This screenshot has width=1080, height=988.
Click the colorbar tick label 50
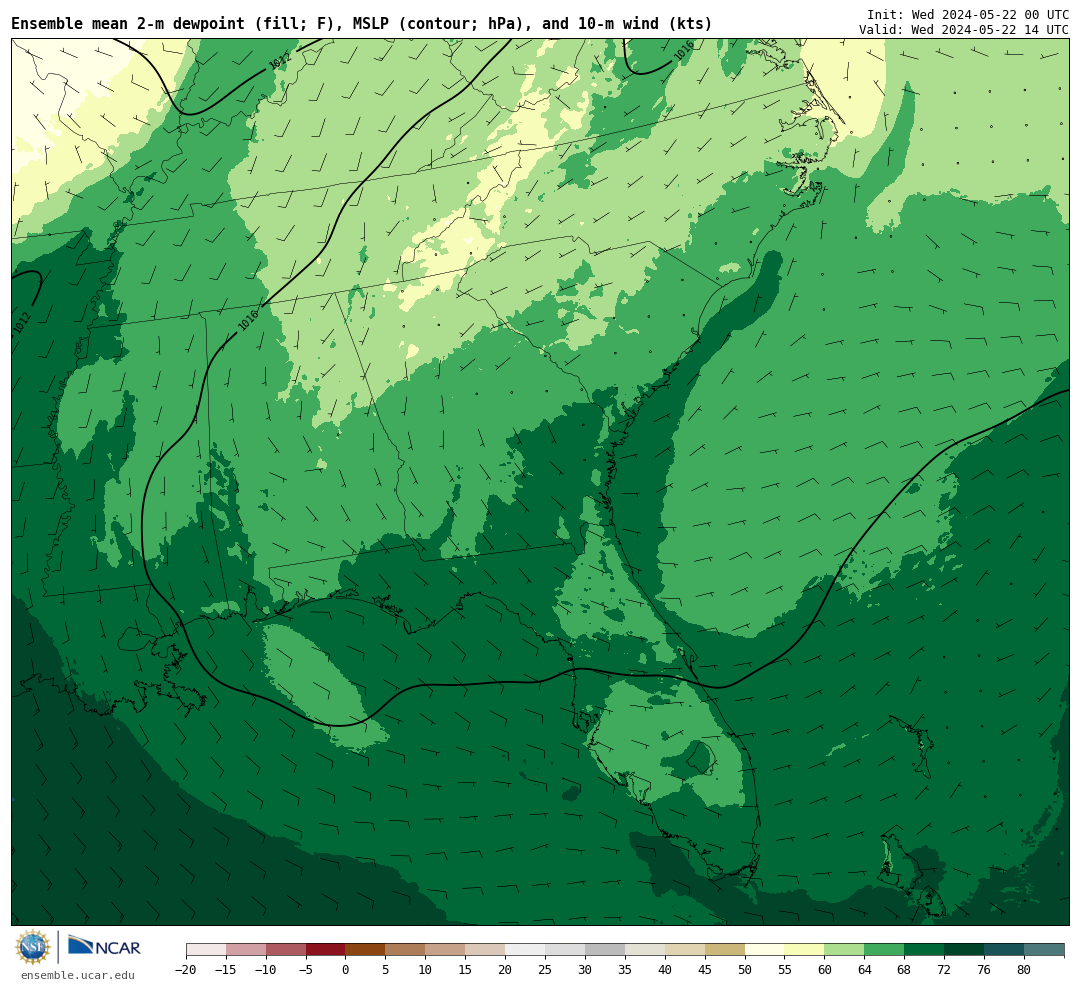point(745,970)
